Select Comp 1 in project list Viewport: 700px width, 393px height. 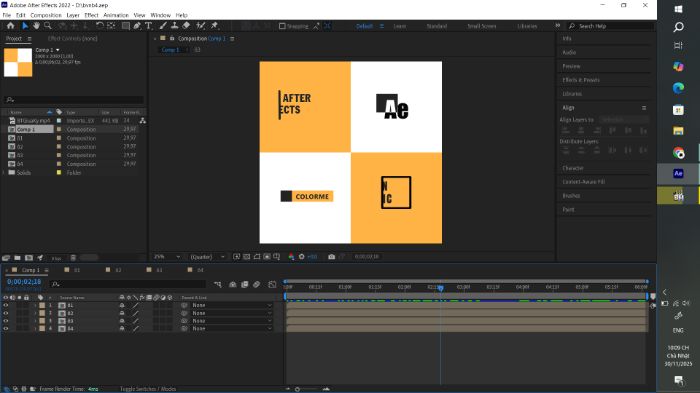coord(30,129)
